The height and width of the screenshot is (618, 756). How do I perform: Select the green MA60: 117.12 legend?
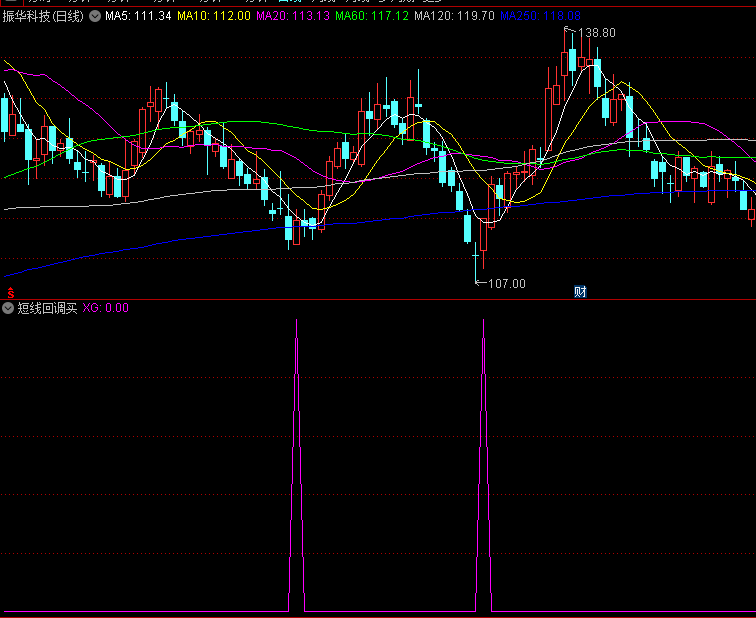click(371, 17)
